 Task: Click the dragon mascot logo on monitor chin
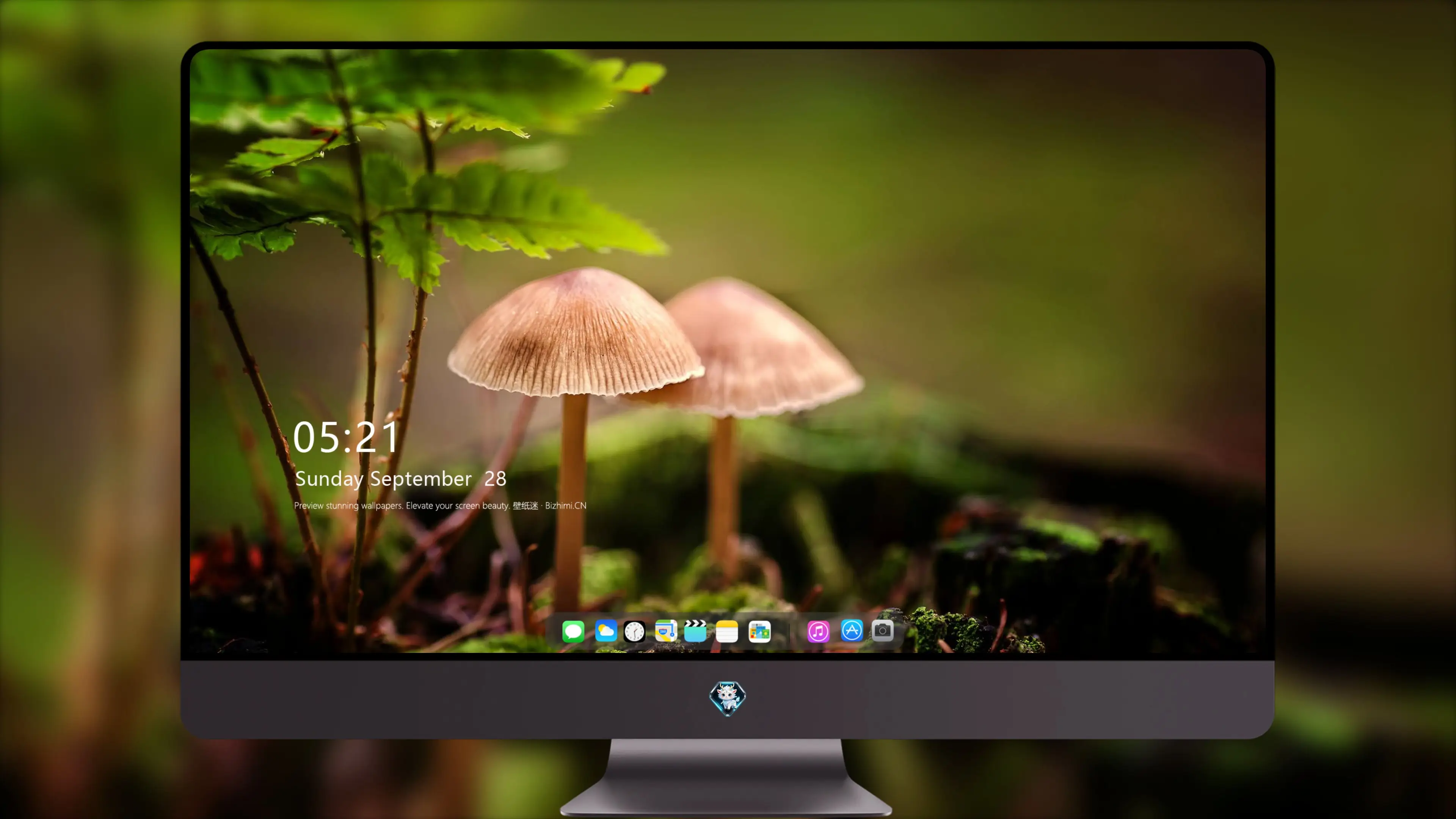tap(728, 698)
